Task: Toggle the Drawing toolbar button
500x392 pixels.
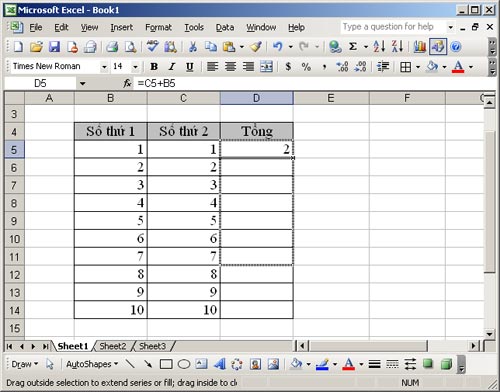Action: 438,47
